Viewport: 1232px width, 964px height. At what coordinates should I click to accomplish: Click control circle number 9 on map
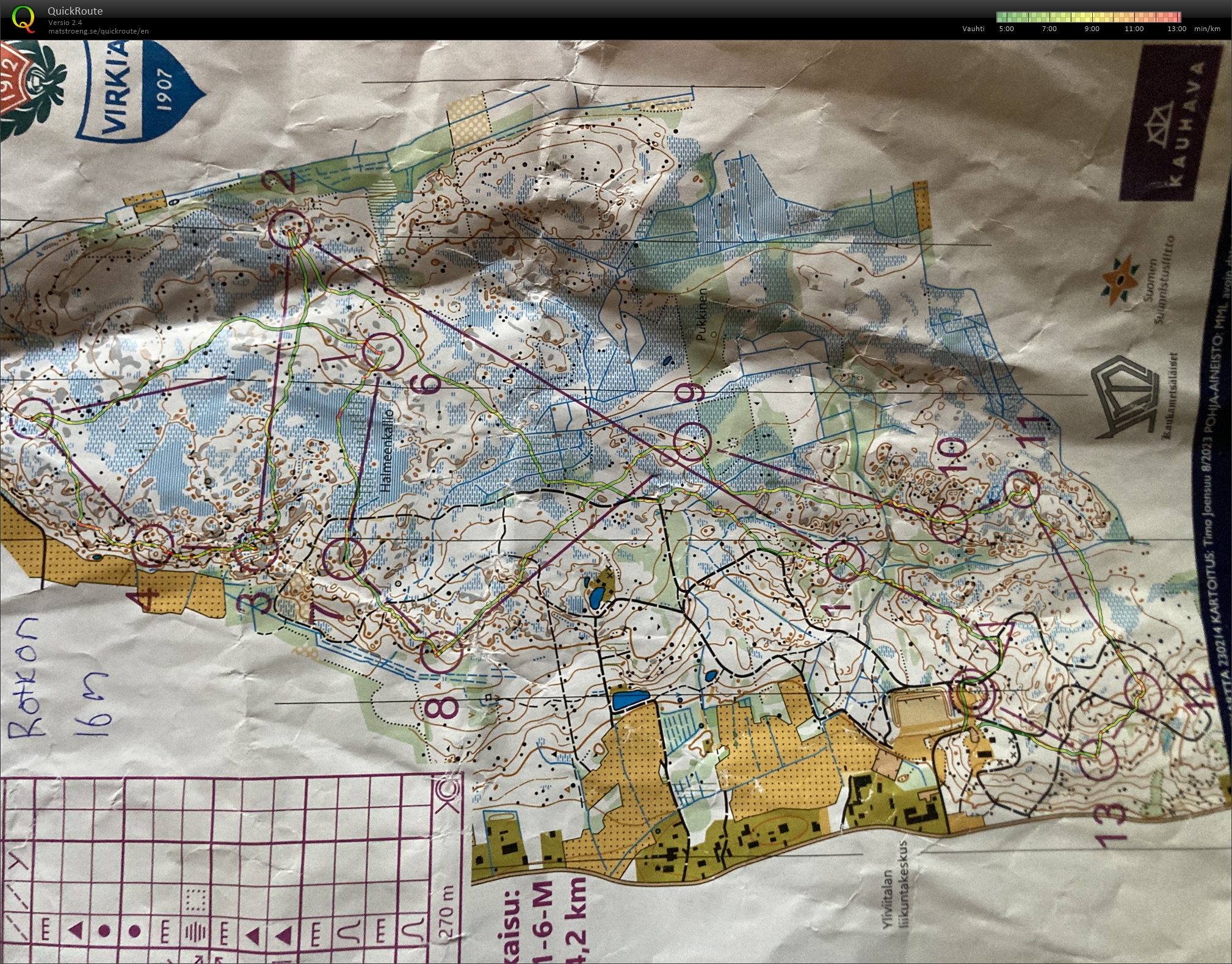[x=693, y=441]
